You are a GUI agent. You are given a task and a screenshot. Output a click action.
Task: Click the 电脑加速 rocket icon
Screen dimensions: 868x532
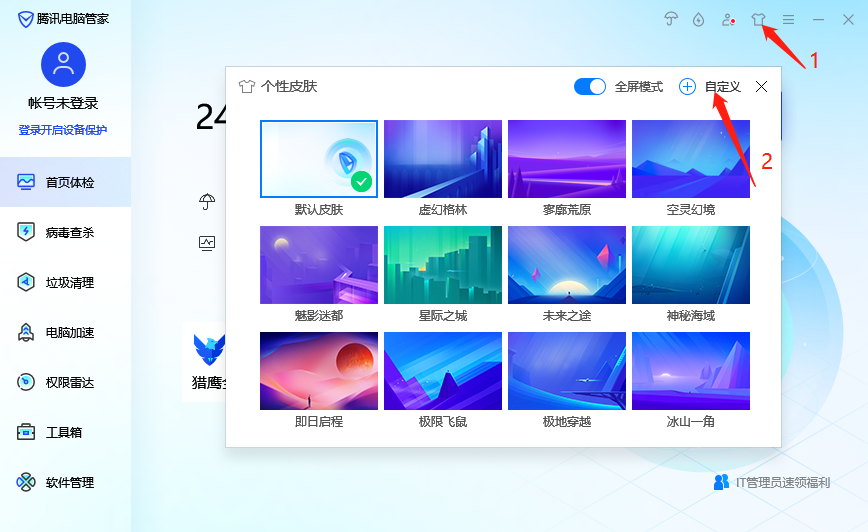[x=26, y=332]
